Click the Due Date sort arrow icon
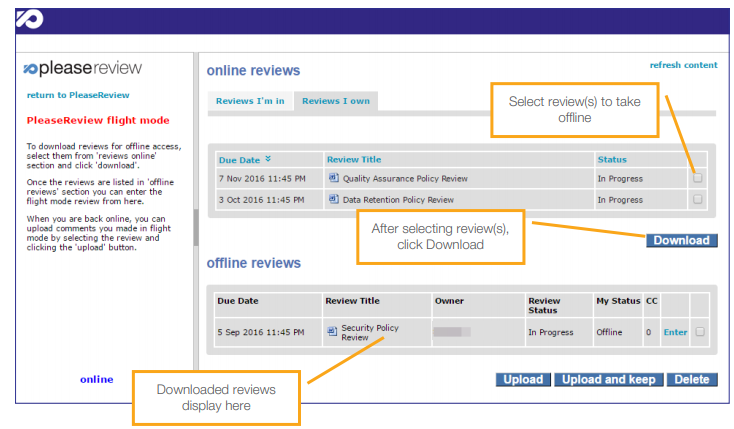The width and height of the screenshot is (734, 429). (x=268, y=159)
